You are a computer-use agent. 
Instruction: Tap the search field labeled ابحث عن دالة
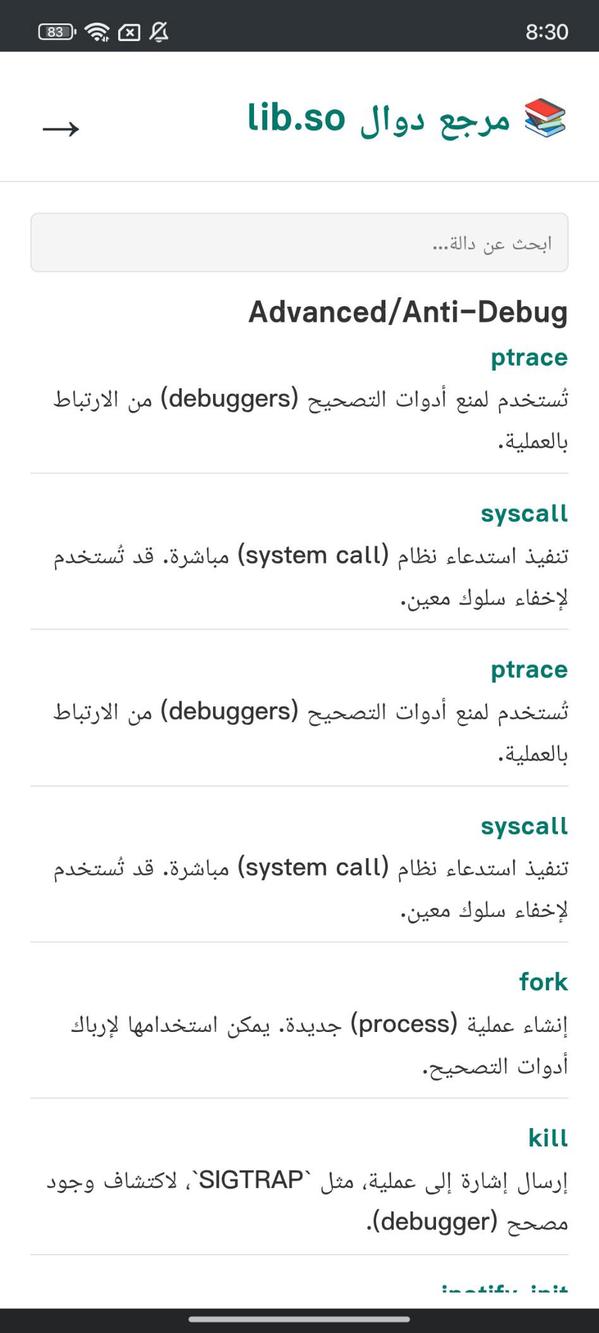coord(299,242)
